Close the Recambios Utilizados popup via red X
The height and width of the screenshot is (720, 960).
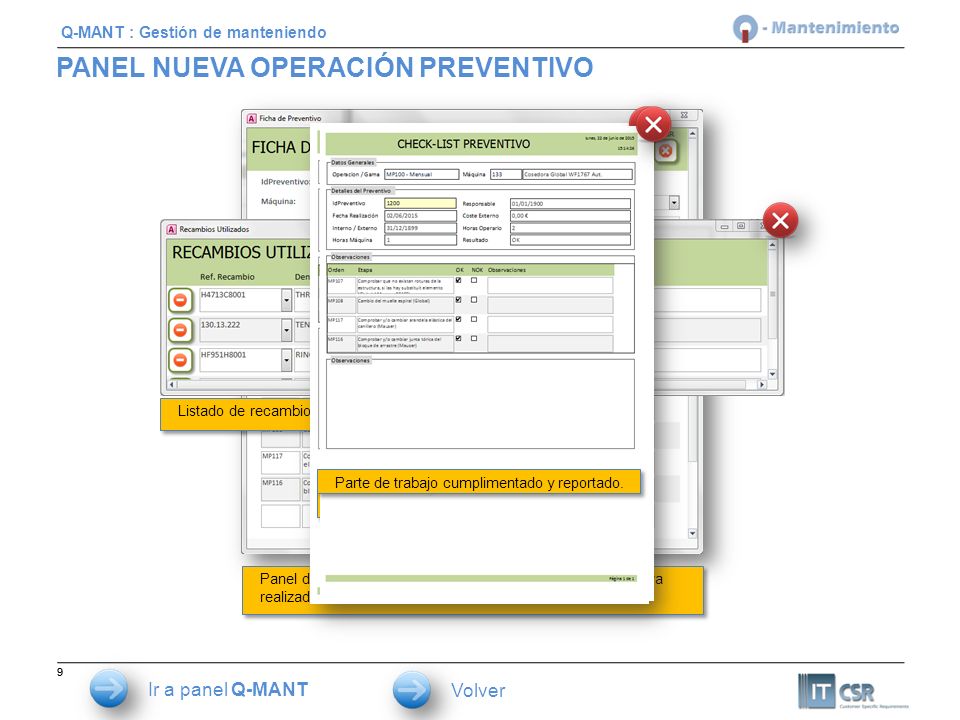click(x=780, y=220)
